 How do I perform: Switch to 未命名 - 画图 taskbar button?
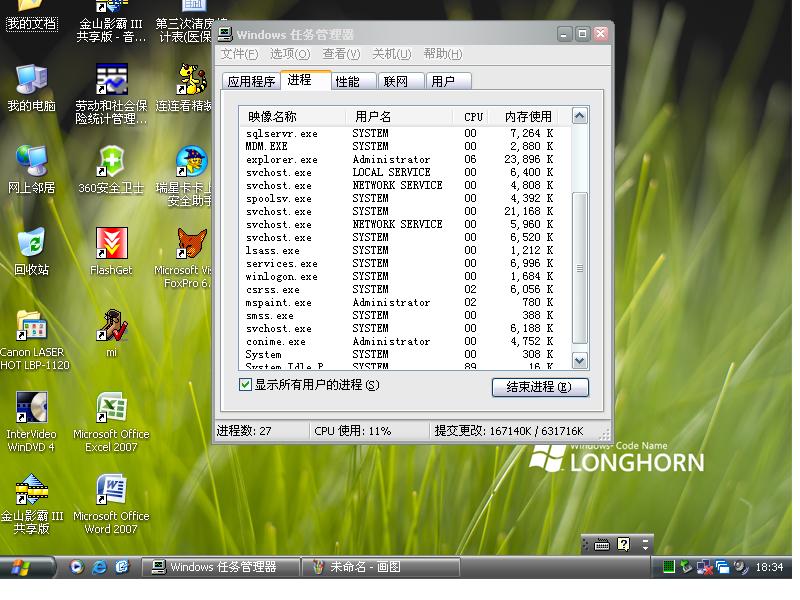pos(379,567)
